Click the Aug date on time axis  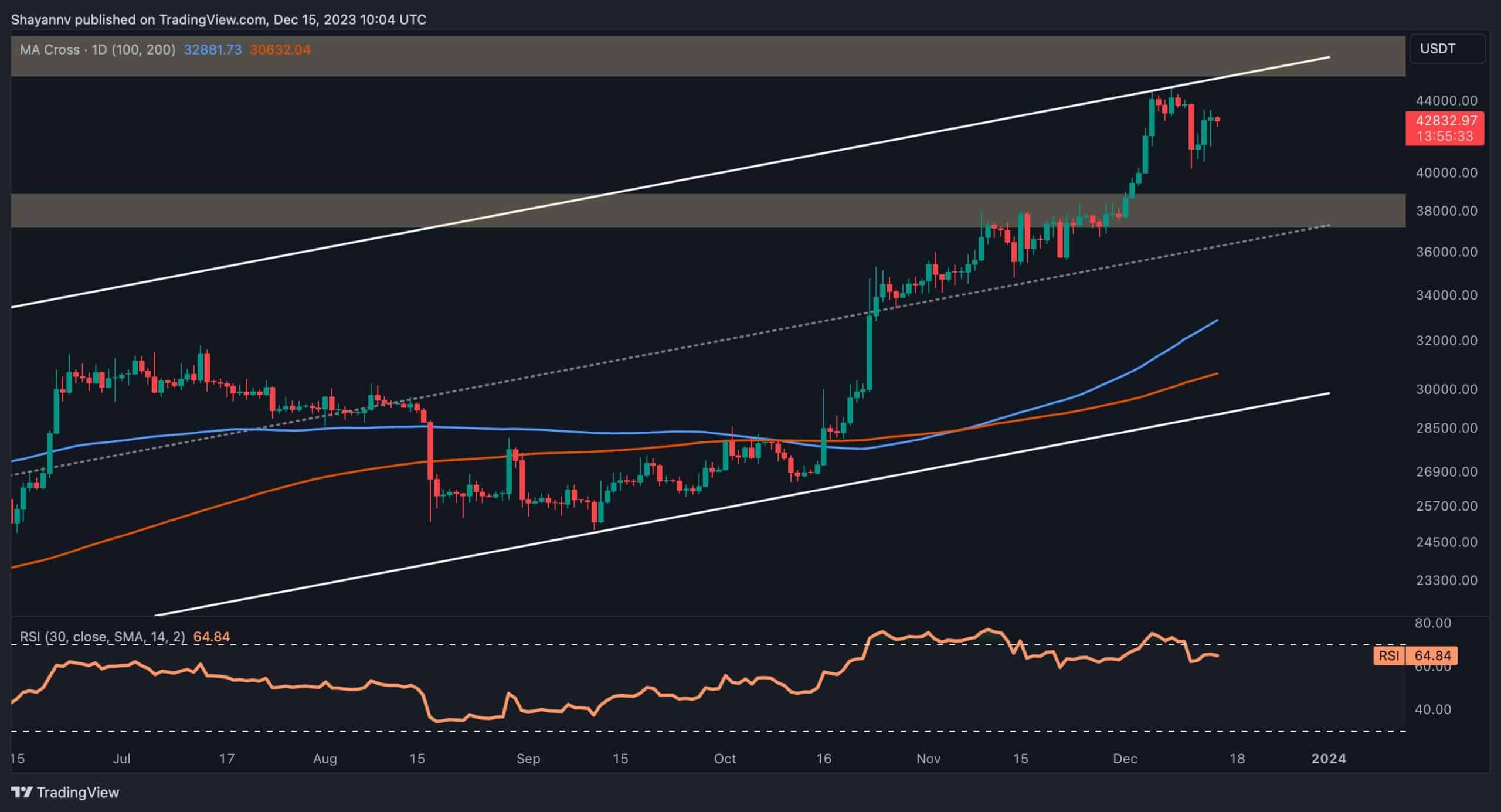[325, 759]
